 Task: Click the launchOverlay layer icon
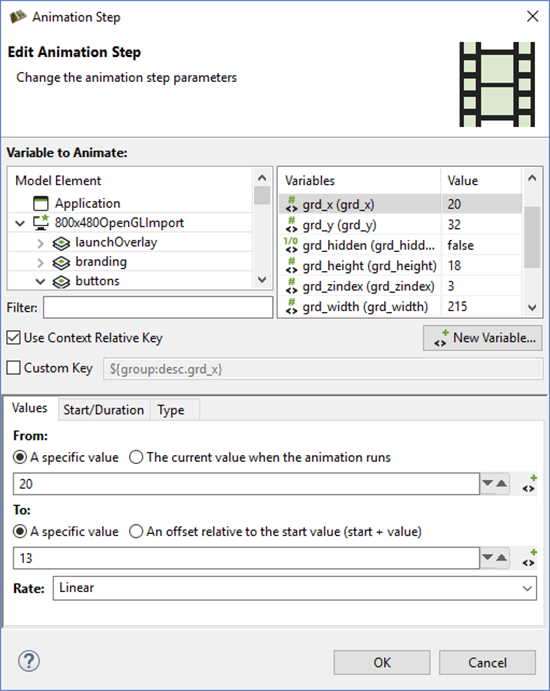(x=61, y=243)
